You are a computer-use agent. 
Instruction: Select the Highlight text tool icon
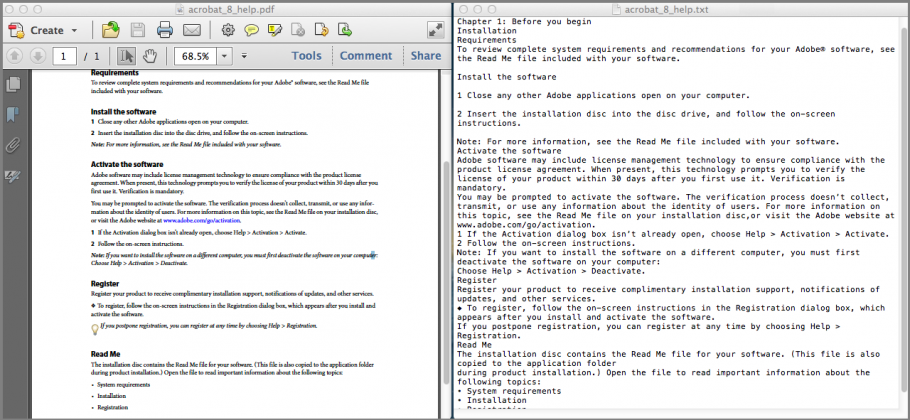pos(275,30)
